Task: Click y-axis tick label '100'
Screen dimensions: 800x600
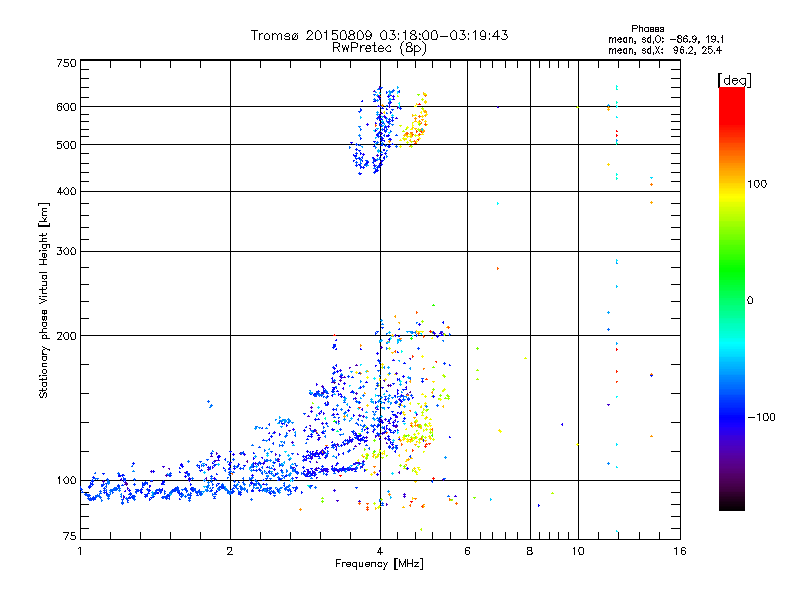Action: 66,480
